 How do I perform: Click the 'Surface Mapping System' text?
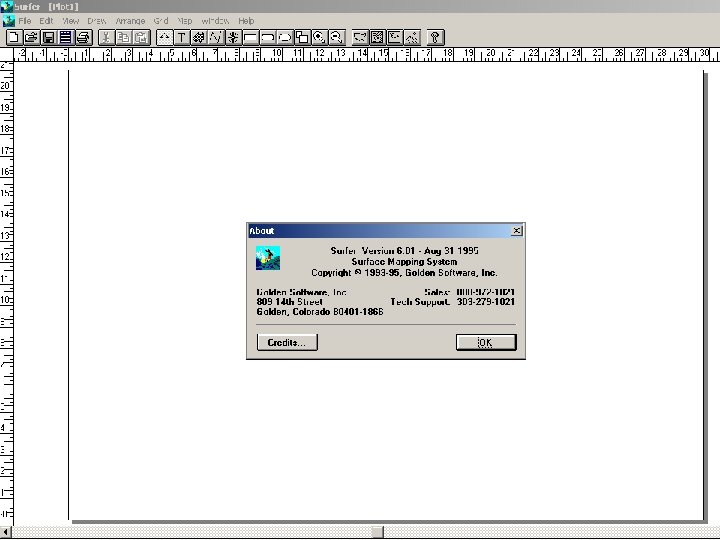click(404, 262)
